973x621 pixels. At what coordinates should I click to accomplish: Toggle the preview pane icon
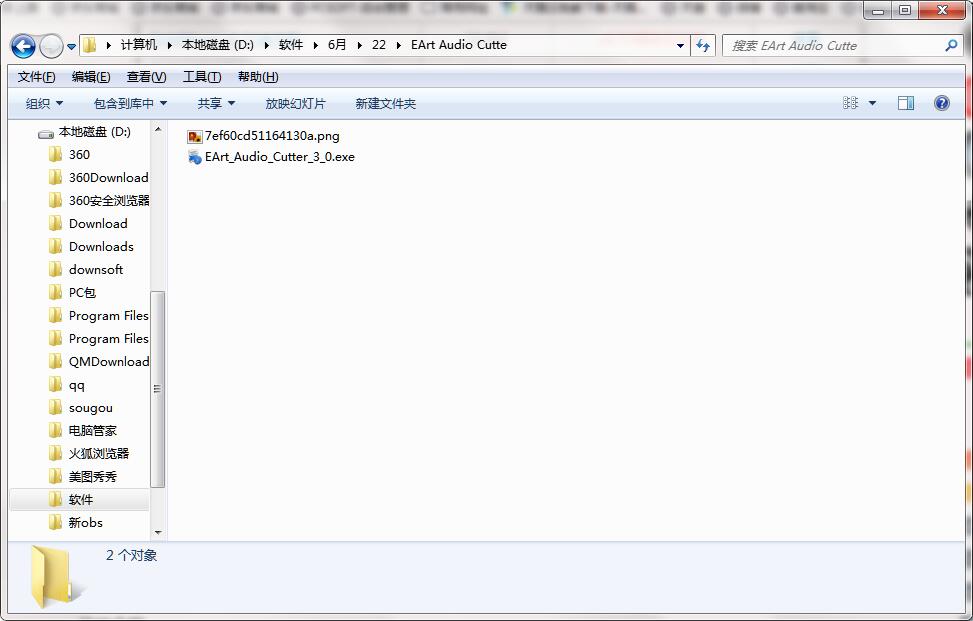point(905,103)
